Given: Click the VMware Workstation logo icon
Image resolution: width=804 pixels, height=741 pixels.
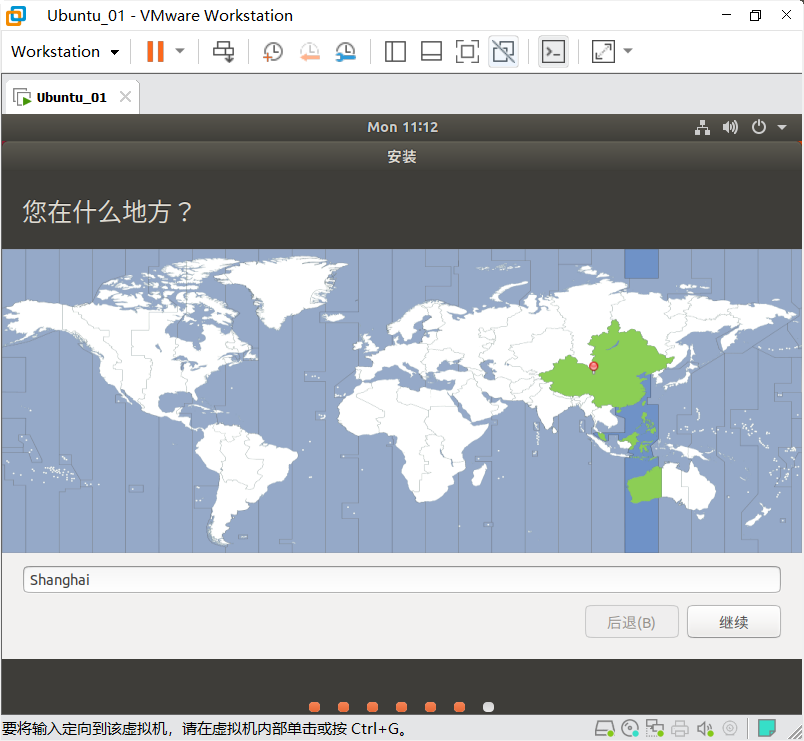Looking at the screenshot, I should coord(16,15).
